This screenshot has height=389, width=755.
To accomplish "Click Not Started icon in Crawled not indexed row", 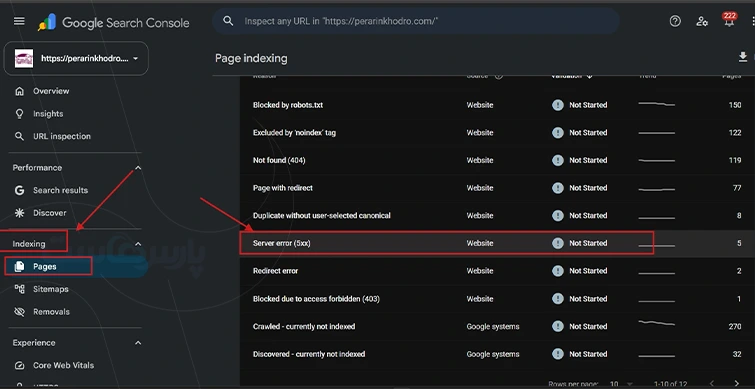I will pyautogui.click(x=558, y=326).
